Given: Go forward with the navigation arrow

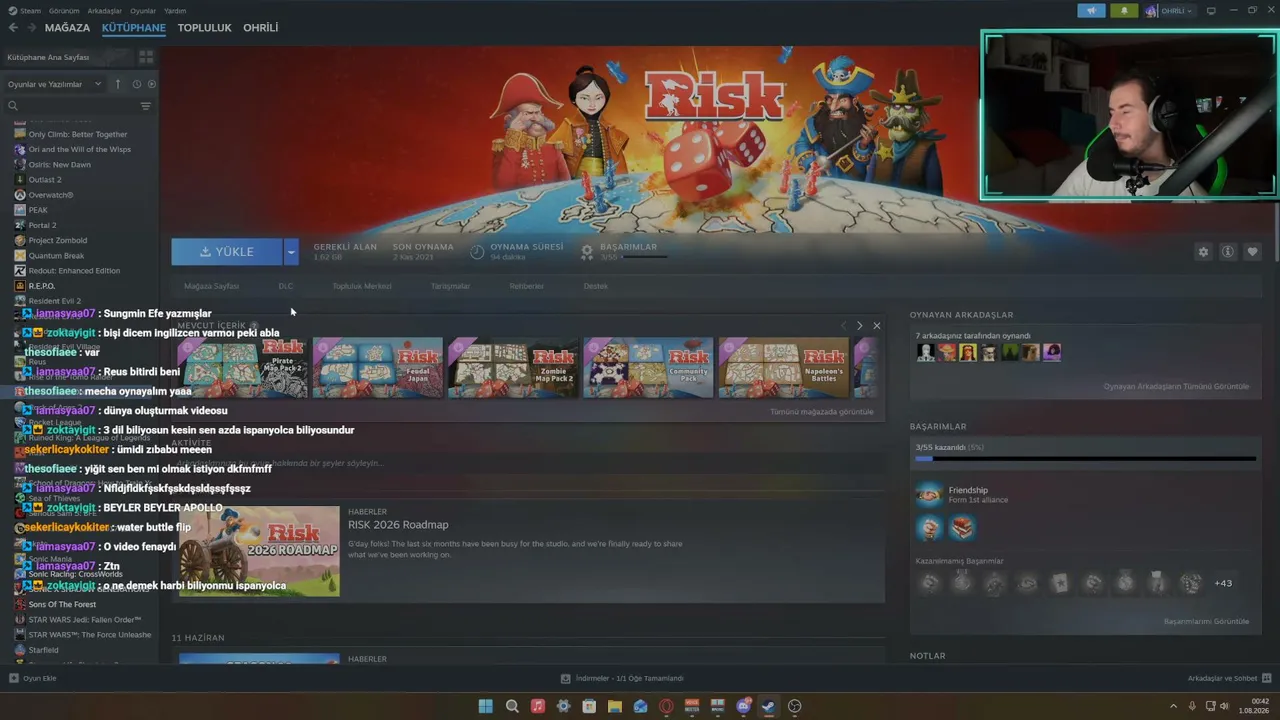Looking at the screenshot, I should click(x=30, y=28).
